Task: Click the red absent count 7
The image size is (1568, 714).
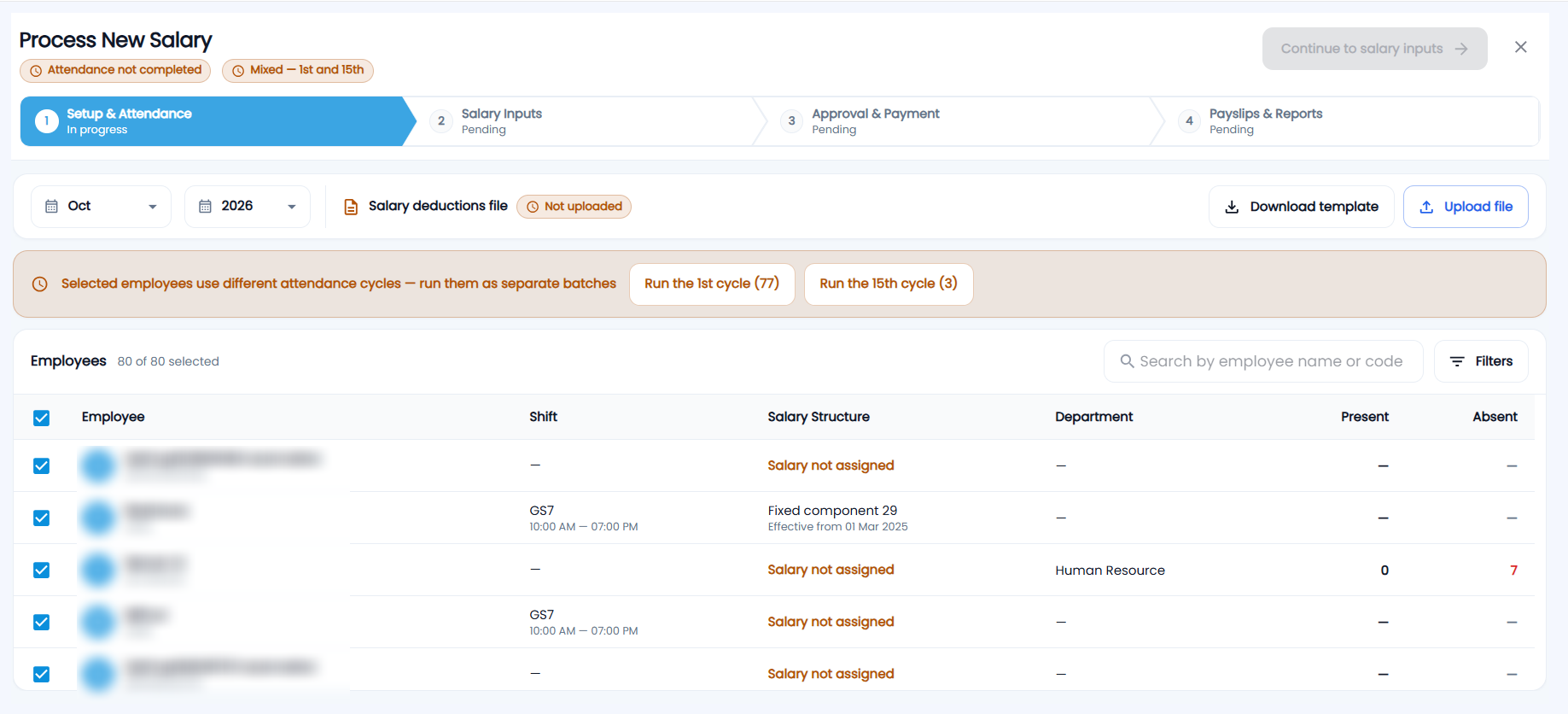Action: pyautogui.click(x=1513, y=571)
